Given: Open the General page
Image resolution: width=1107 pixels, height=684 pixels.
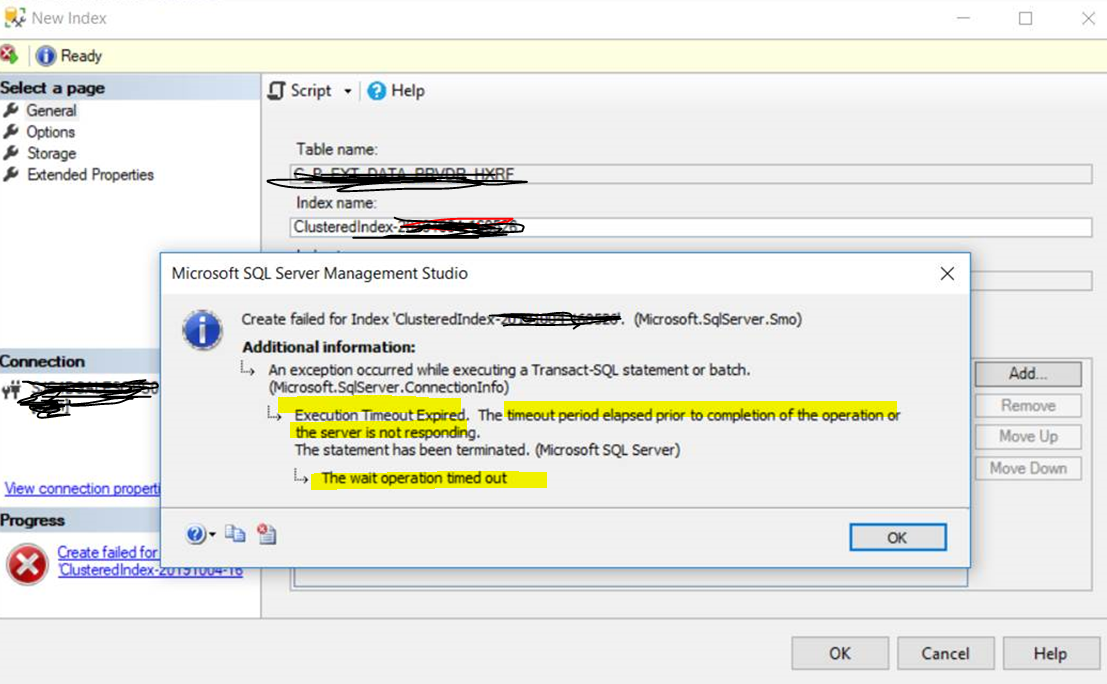Looking at the screenshot, I should 51,111.
